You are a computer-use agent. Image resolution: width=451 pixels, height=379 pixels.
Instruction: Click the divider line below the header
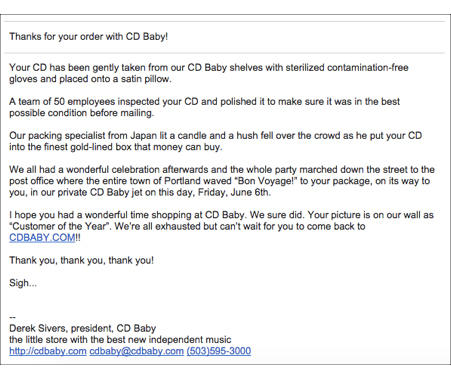click(x=224, y=53)
